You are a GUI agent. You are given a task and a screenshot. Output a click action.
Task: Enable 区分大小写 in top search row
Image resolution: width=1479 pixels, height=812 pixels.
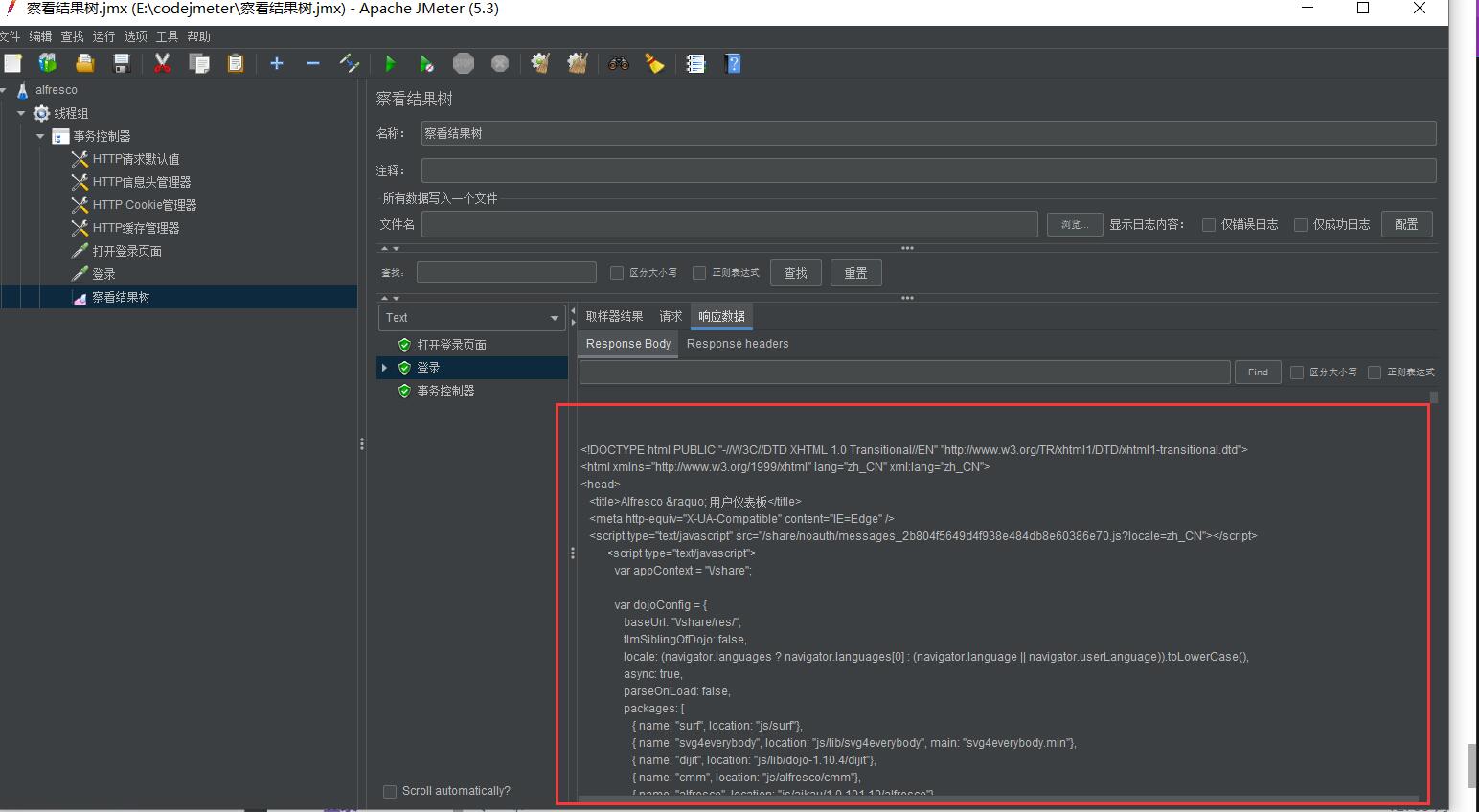coord(617,273)
